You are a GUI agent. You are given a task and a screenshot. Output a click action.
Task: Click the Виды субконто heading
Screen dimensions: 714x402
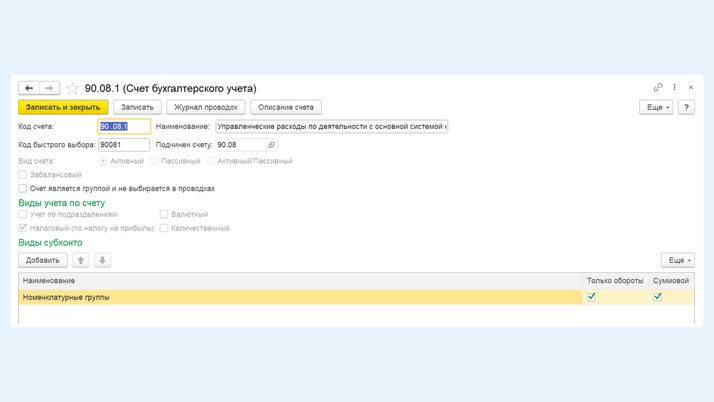point(50,243)
